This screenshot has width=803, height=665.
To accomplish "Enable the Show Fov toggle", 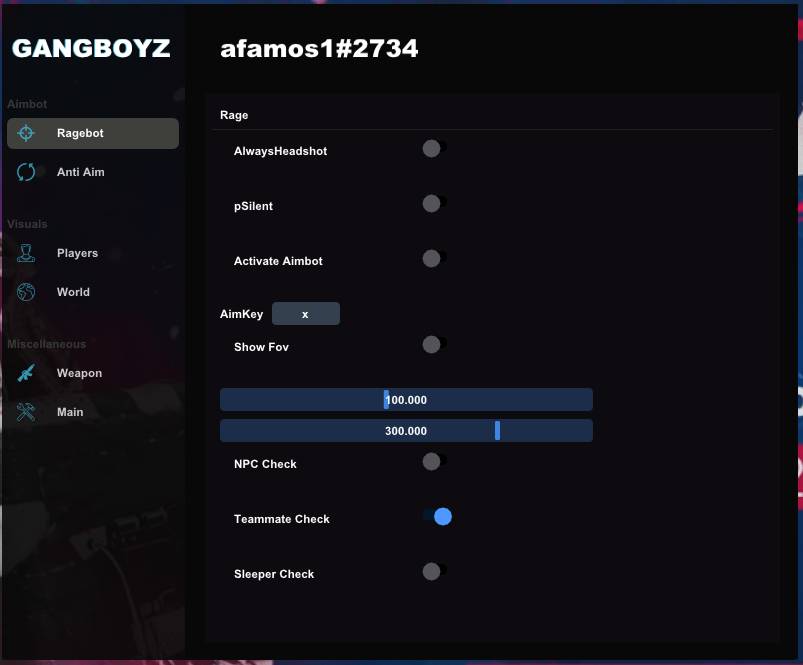I will (434, 344).
